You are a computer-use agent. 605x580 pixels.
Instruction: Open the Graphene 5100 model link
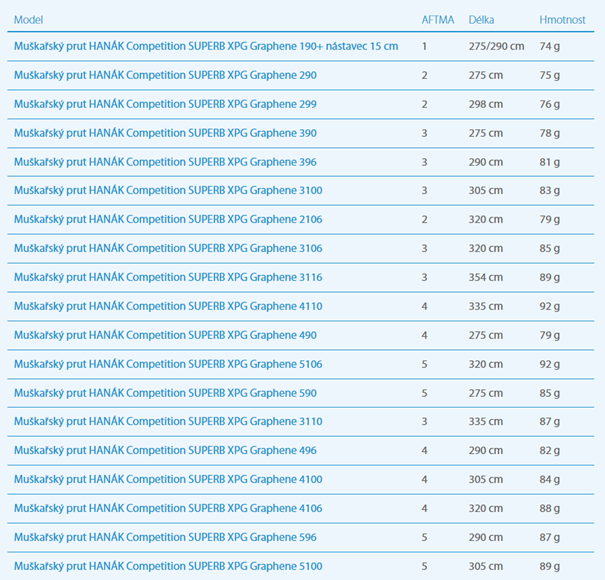point(168,567)
